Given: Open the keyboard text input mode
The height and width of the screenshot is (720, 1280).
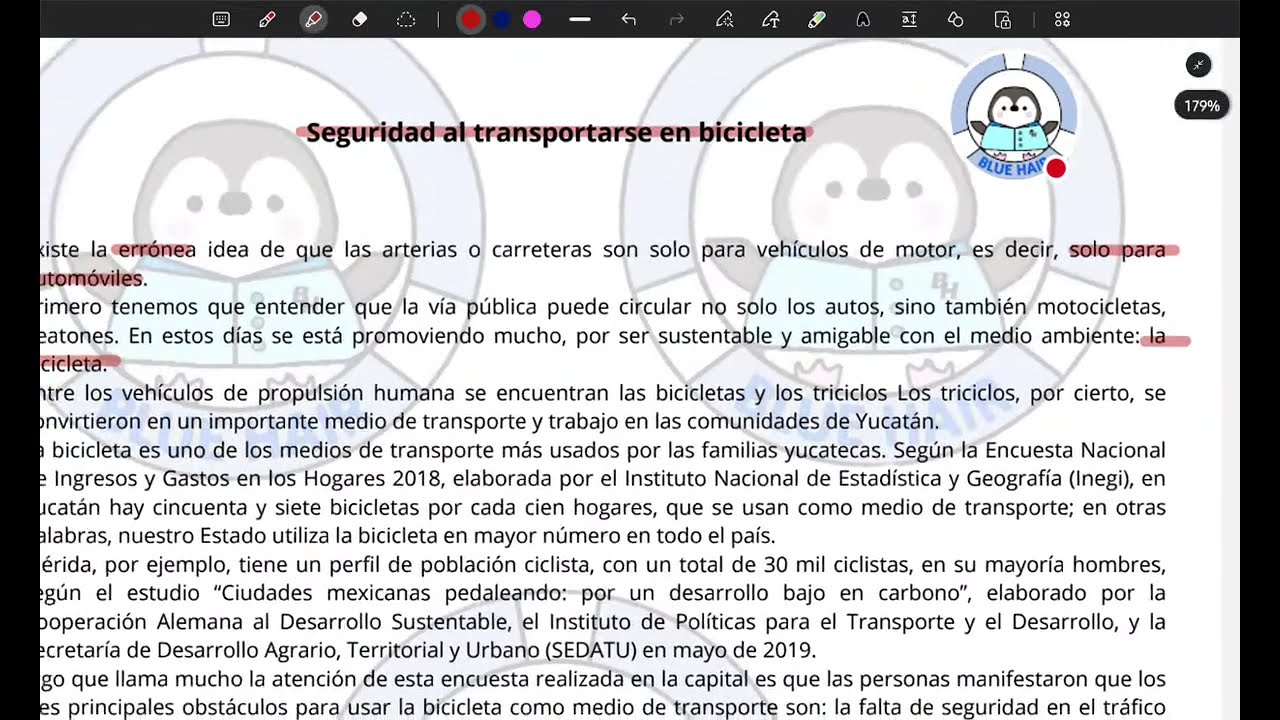Looking at the screenshot, I should (x=221, y=19).
